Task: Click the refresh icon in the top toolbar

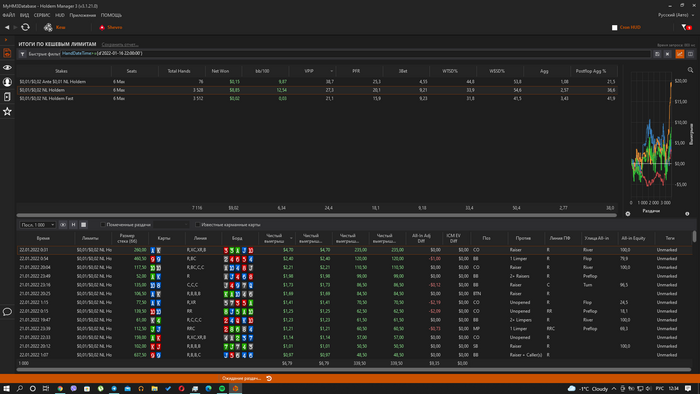Action: pos(25,27)
